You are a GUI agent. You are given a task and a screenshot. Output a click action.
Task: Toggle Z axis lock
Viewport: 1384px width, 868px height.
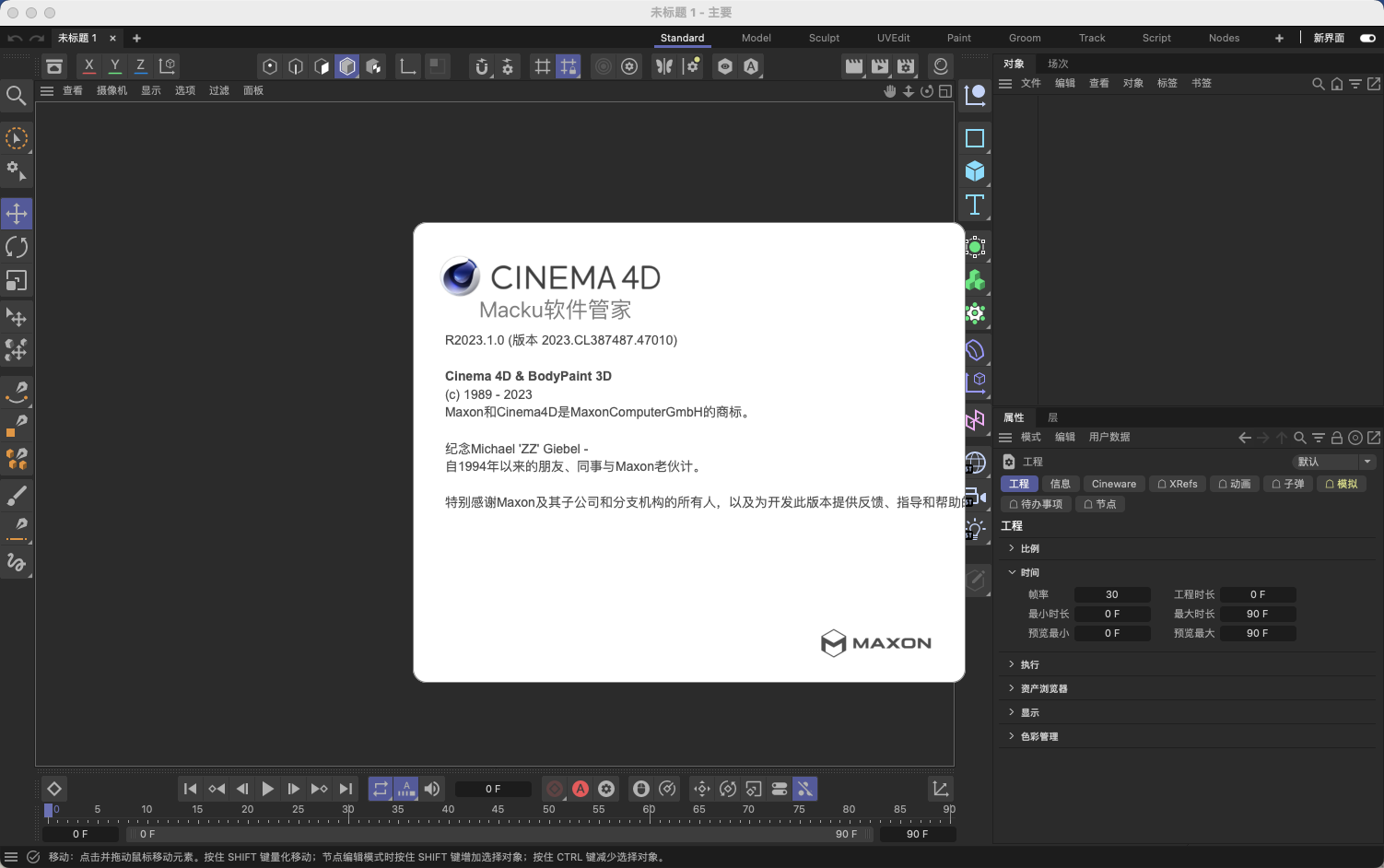click(x=140, y=66)
